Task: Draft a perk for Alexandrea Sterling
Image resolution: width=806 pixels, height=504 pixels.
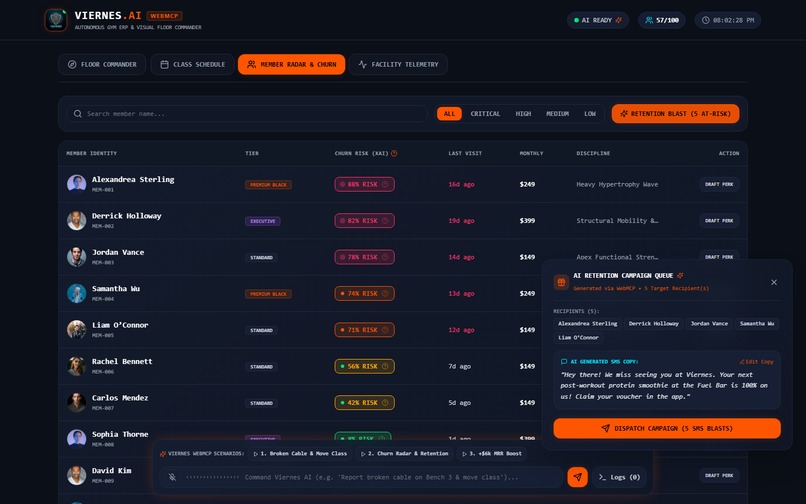Action: [x=719, y=184]
